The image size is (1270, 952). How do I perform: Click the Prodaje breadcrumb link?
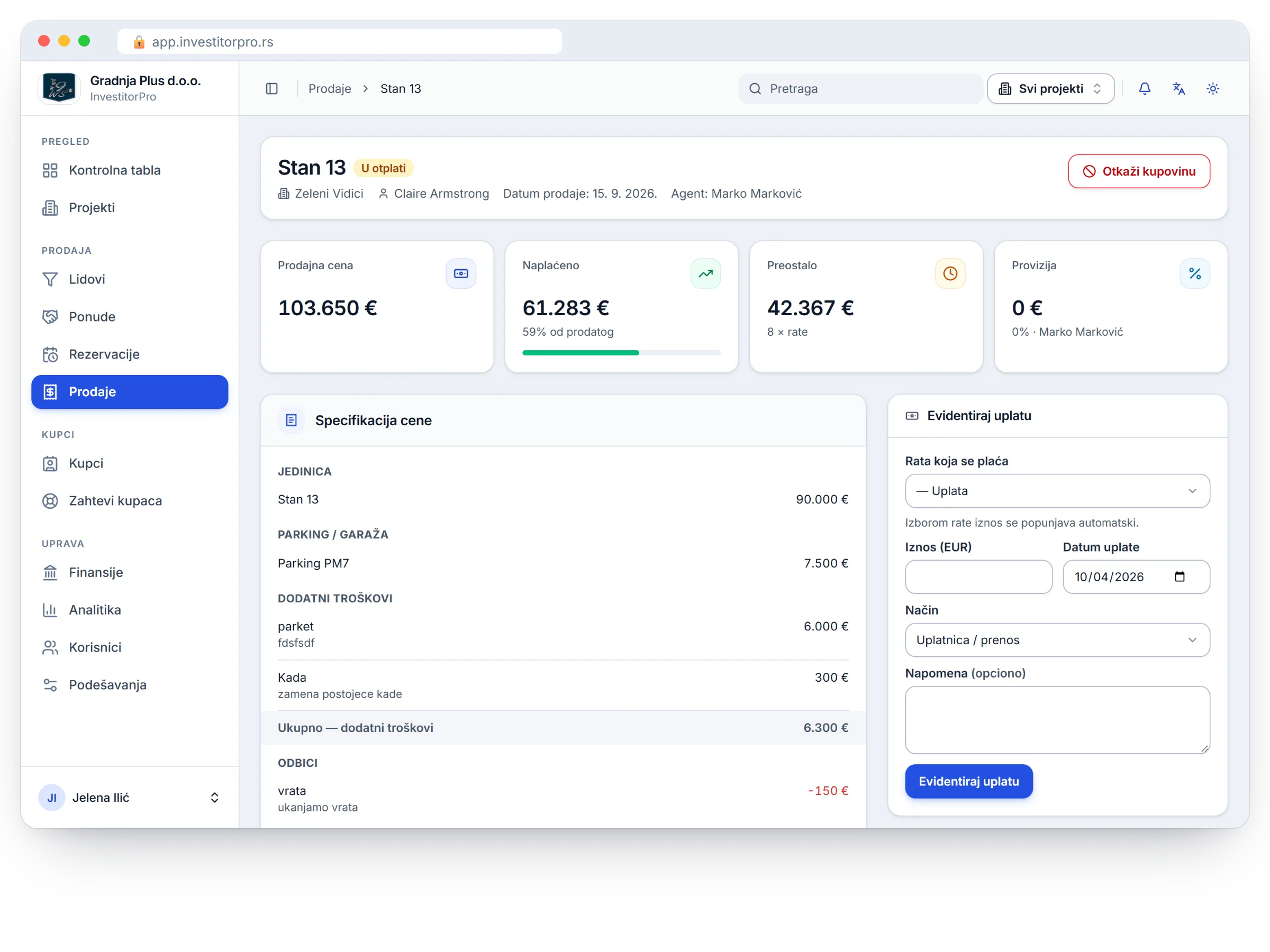click(330, 88)
